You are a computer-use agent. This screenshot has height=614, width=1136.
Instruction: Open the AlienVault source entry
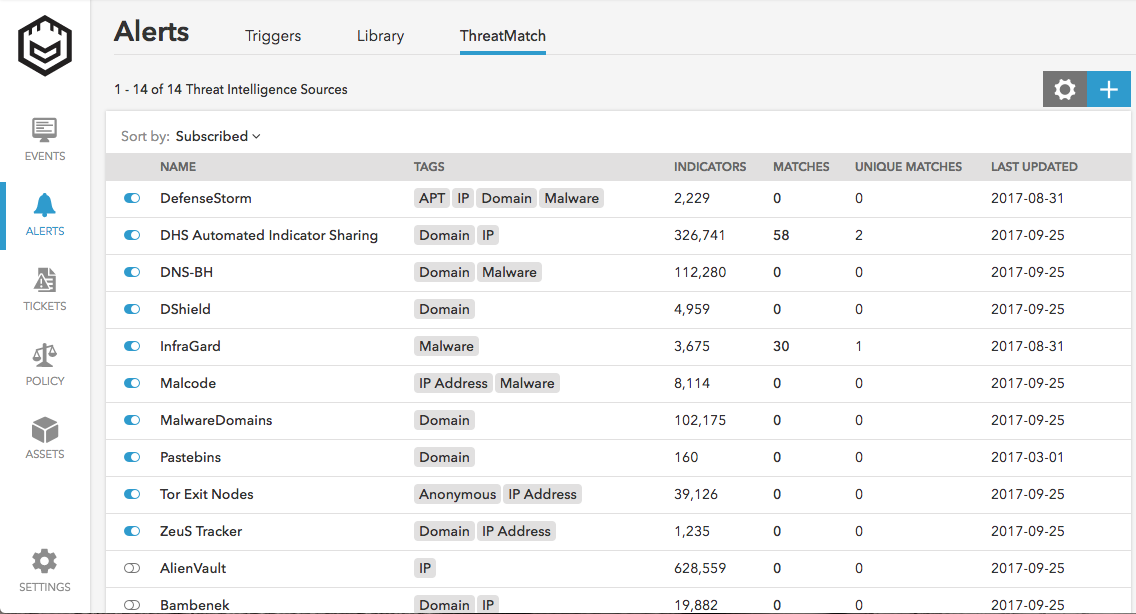193,568
